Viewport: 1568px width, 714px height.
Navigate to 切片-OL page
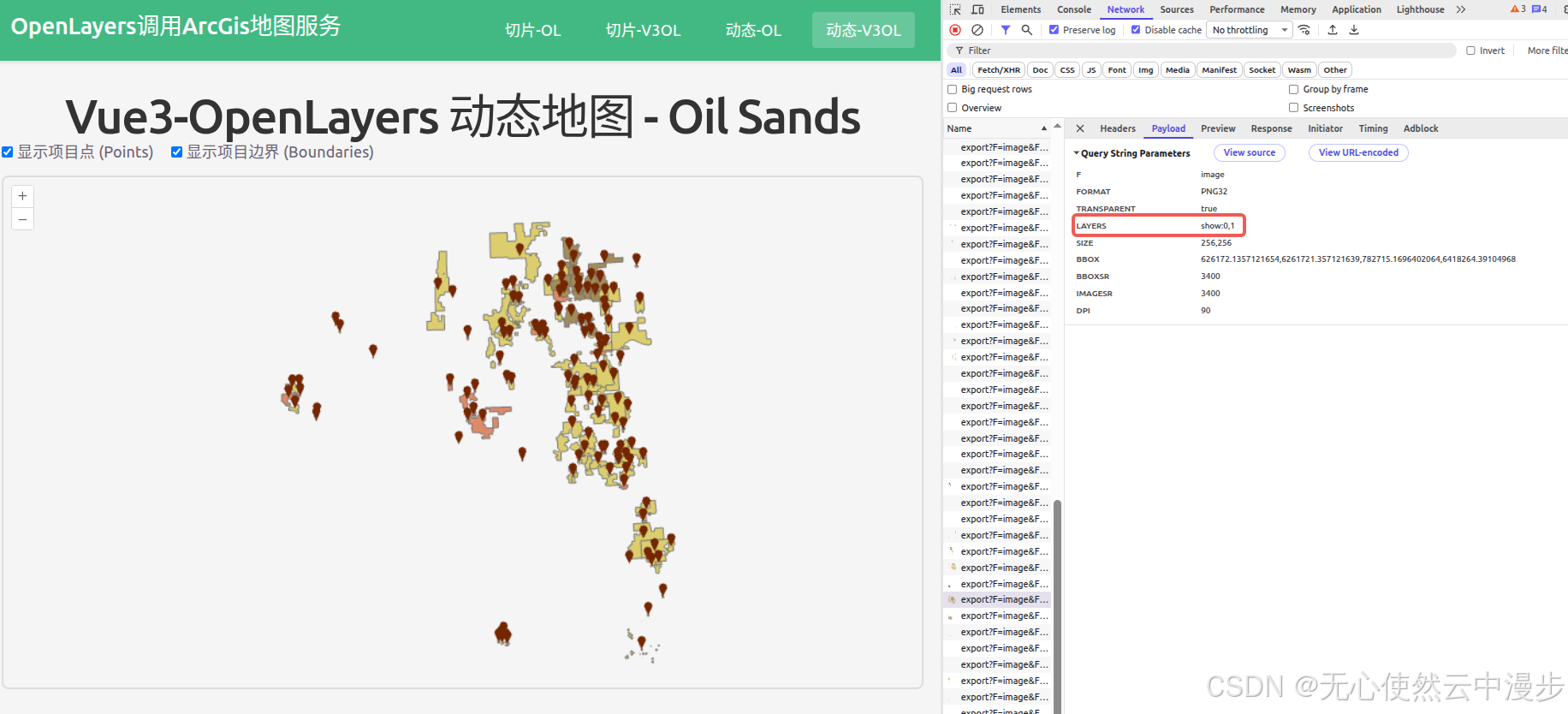coord(532,30)
